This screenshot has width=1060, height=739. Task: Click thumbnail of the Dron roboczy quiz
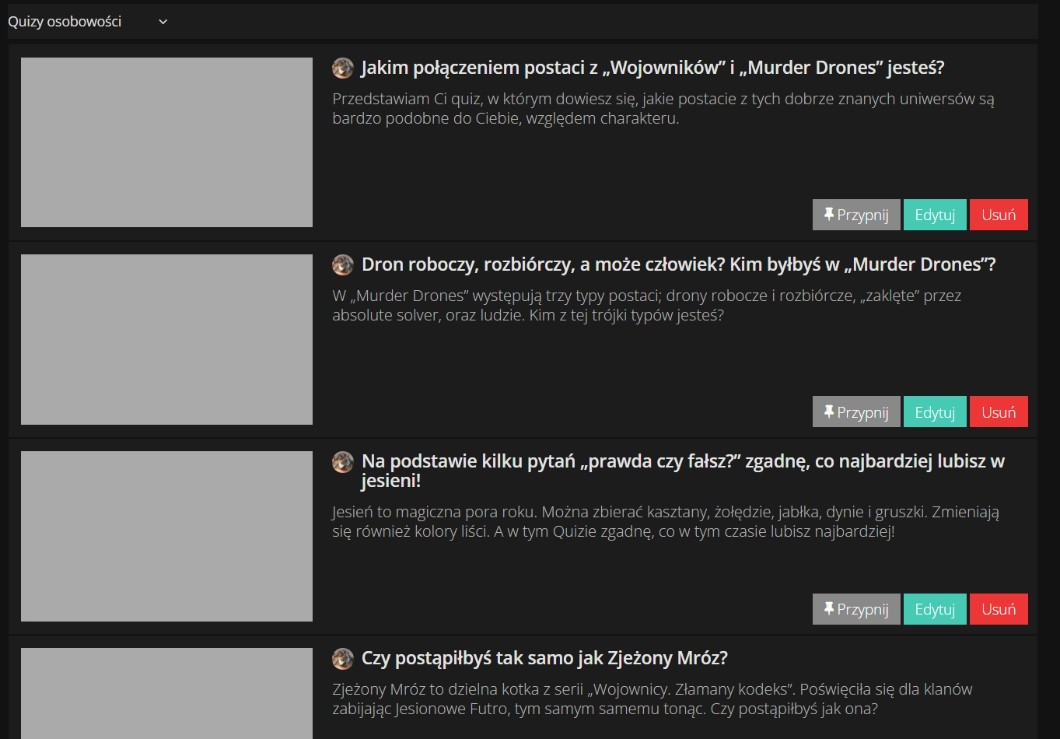pyautogui.click(x=167, y=339)
